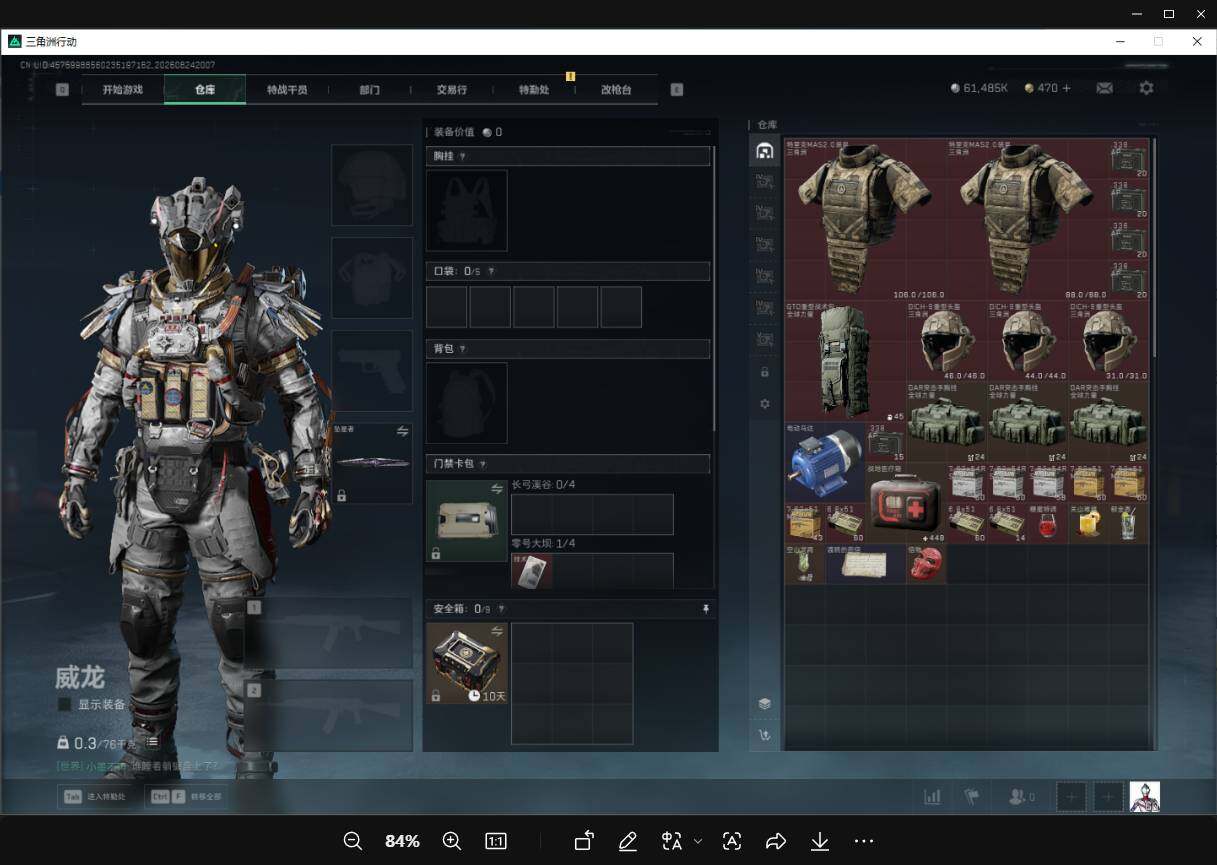1217x865 pixels.
Task: Select DICH-9 helmet with 44.0/44.0 durability
Action: pos(1027,341)
